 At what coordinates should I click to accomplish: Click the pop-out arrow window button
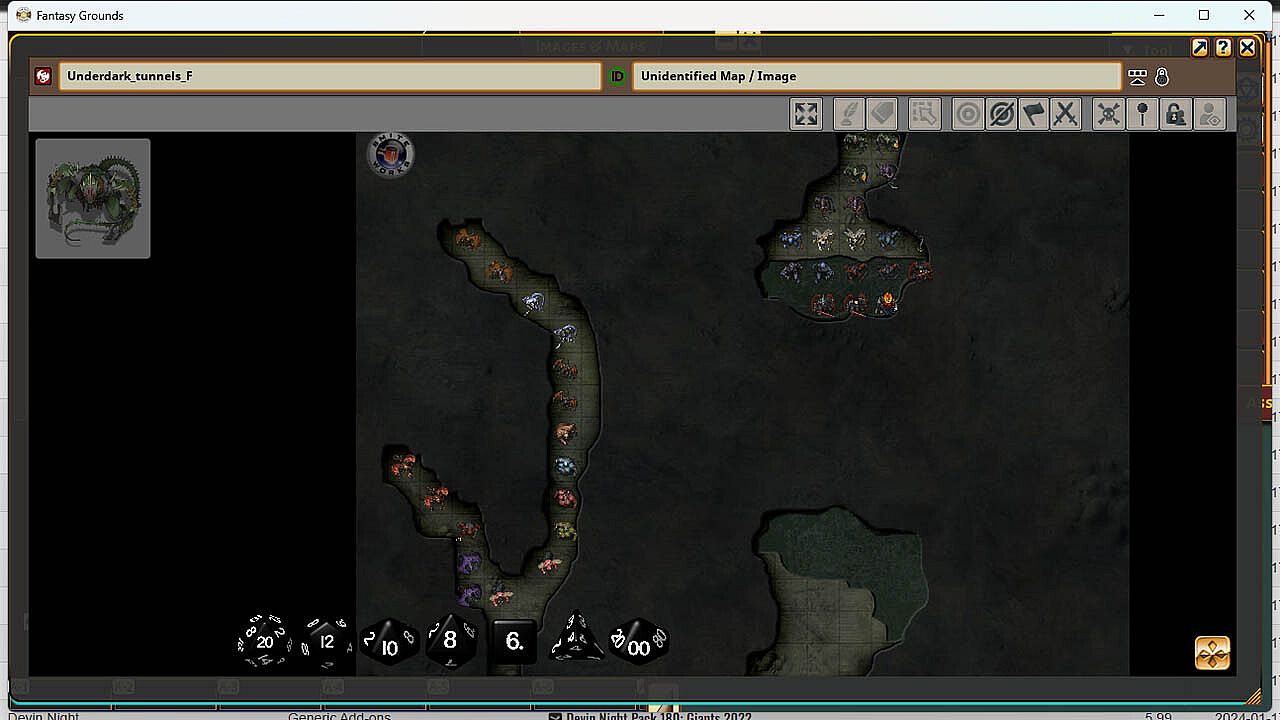(x=1200, y=47)
